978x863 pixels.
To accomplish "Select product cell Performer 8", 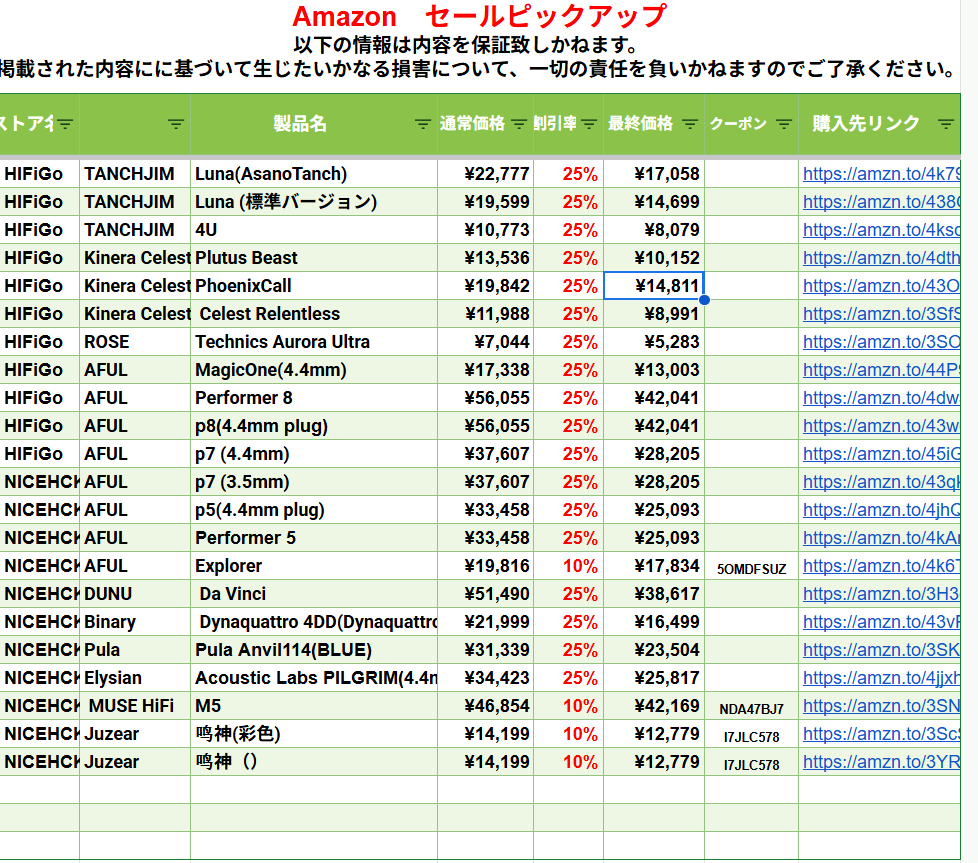I will click(314, 398).
